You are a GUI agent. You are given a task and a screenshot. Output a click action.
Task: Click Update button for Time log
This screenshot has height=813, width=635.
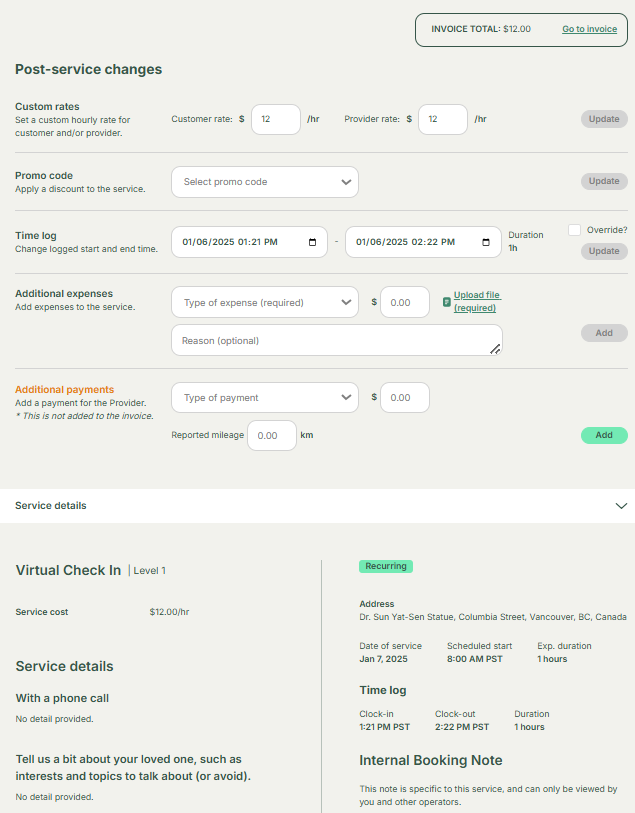(x=604, y=251)
